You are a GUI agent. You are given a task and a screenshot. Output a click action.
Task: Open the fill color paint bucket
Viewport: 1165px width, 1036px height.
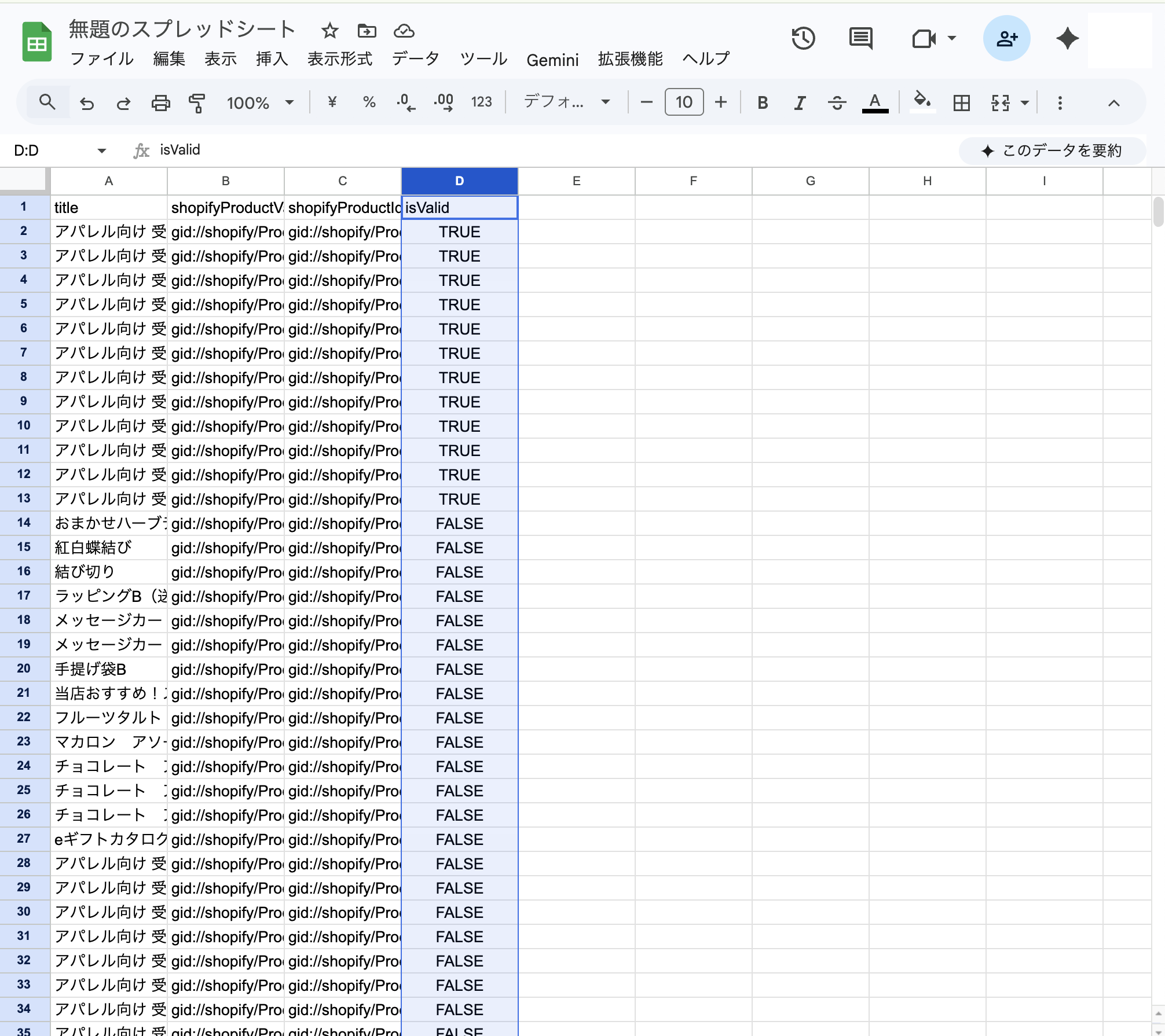922,102
